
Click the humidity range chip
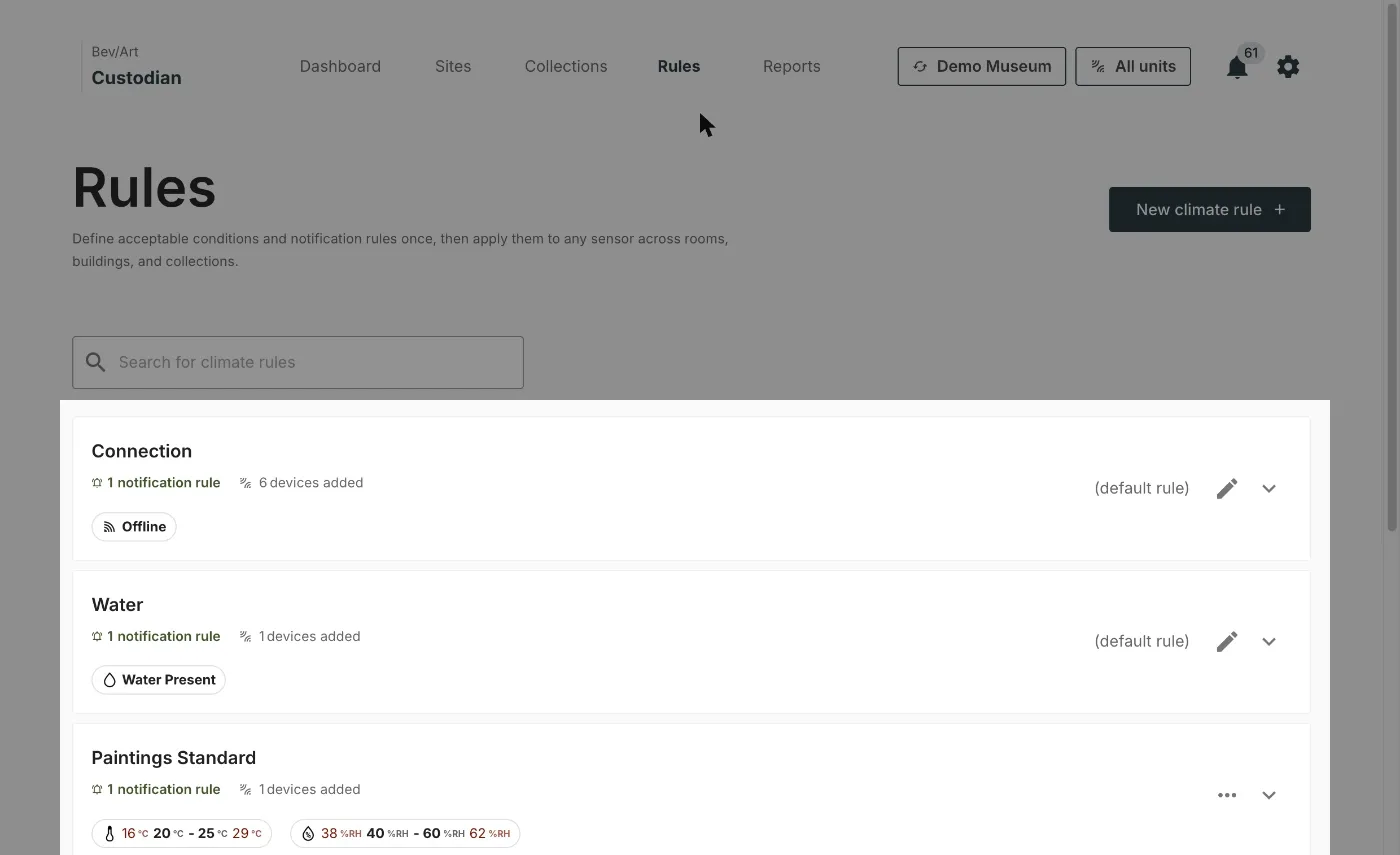(x=405, y=833)
